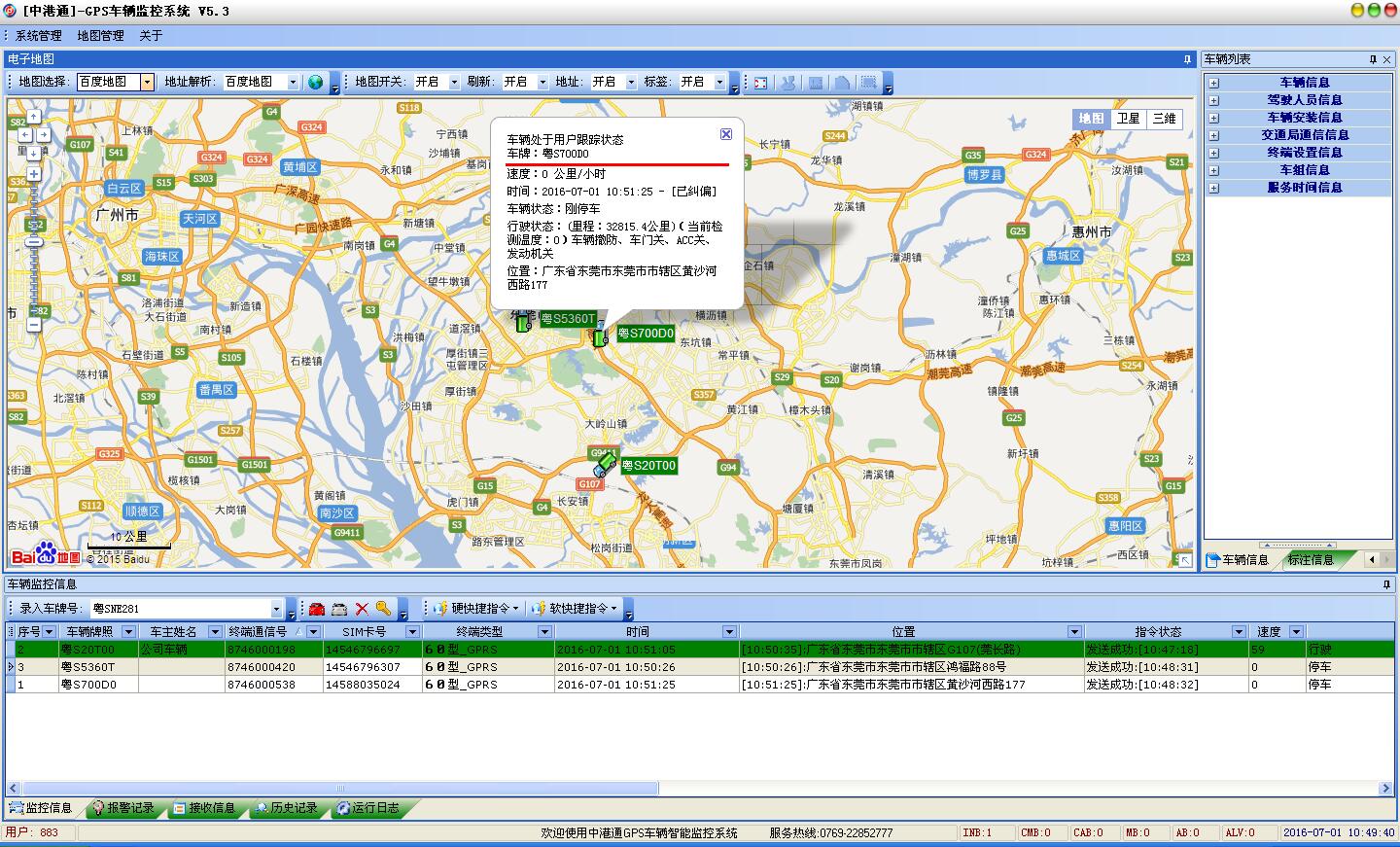Click overview map toggle at map corner
Screen dimensions: 1400x847
(x=1183, y=559)
